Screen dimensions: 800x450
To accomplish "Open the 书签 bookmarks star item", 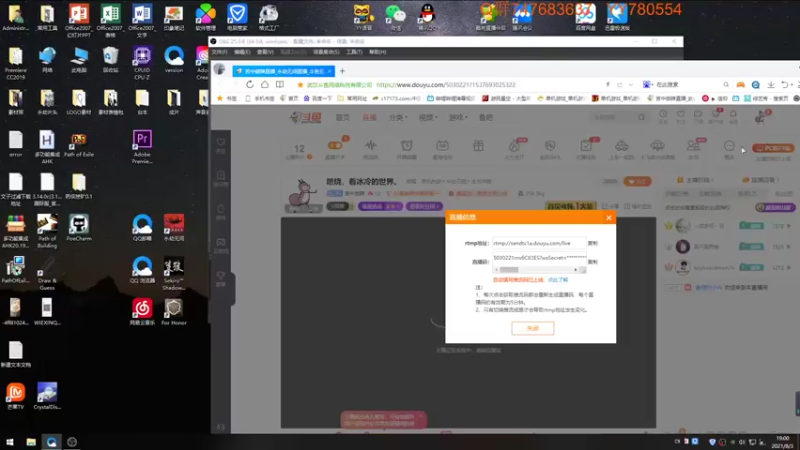I will 228,98.
